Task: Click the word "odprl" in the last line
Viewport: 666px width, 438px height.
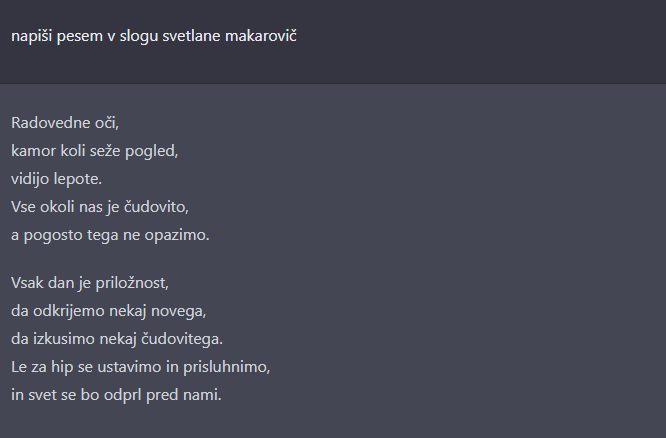Action: 142,394
